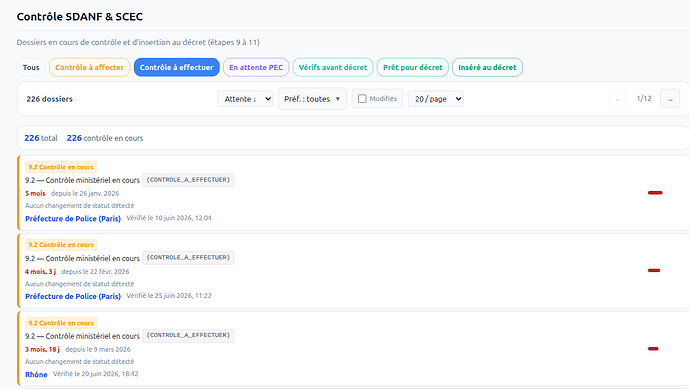The image size is (689, 389).
Task: Go to next page arrow
Action: coord(670,99)
